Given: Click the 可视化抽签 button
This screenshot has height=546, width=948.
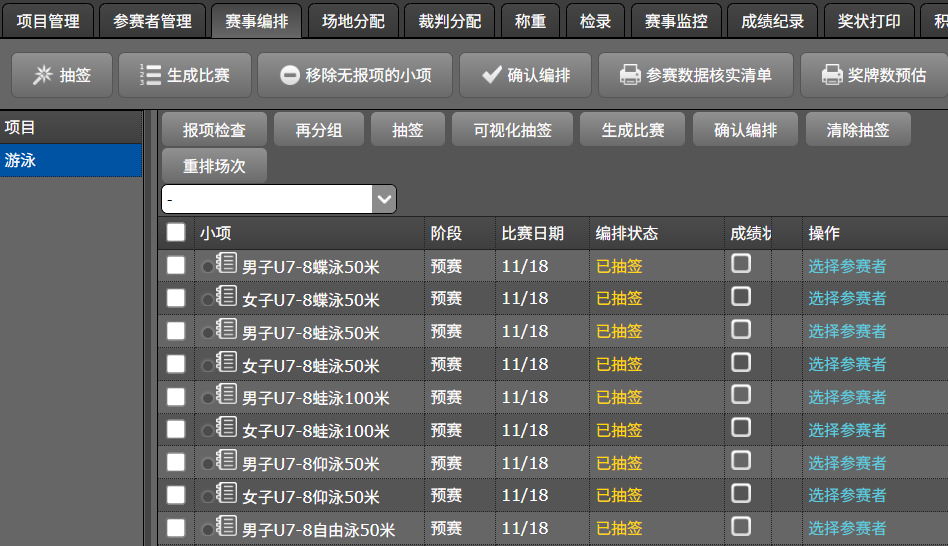Looking at the screenshot, I should 512,130.
